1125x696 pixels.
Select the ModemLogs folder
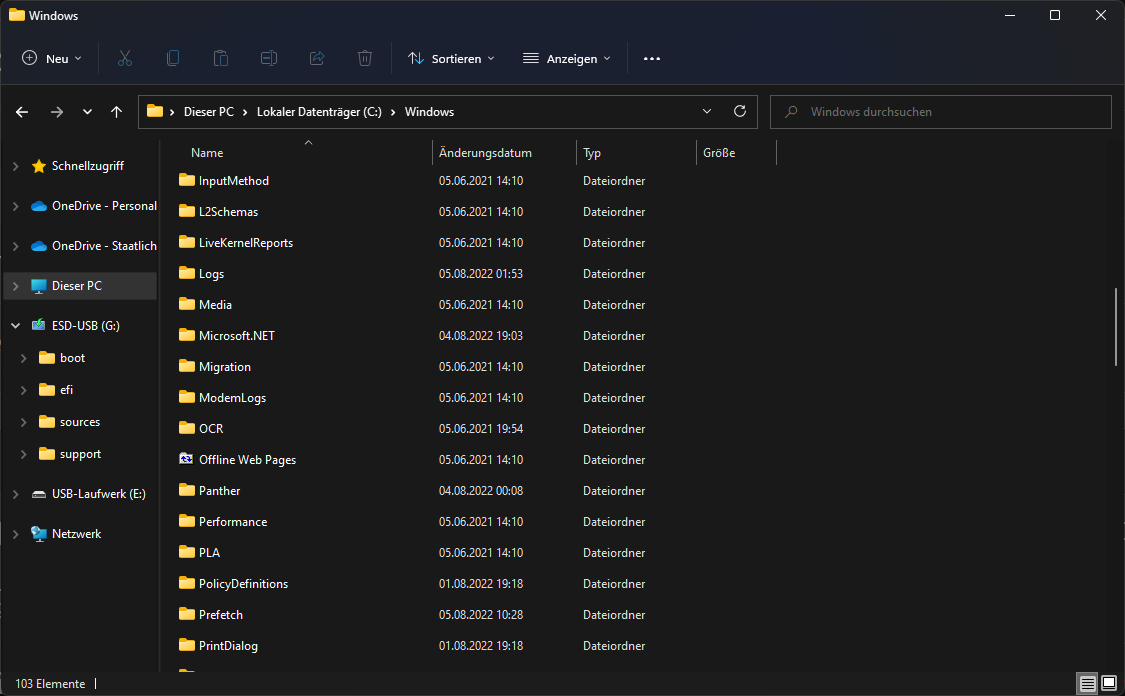tap(232, 398)
